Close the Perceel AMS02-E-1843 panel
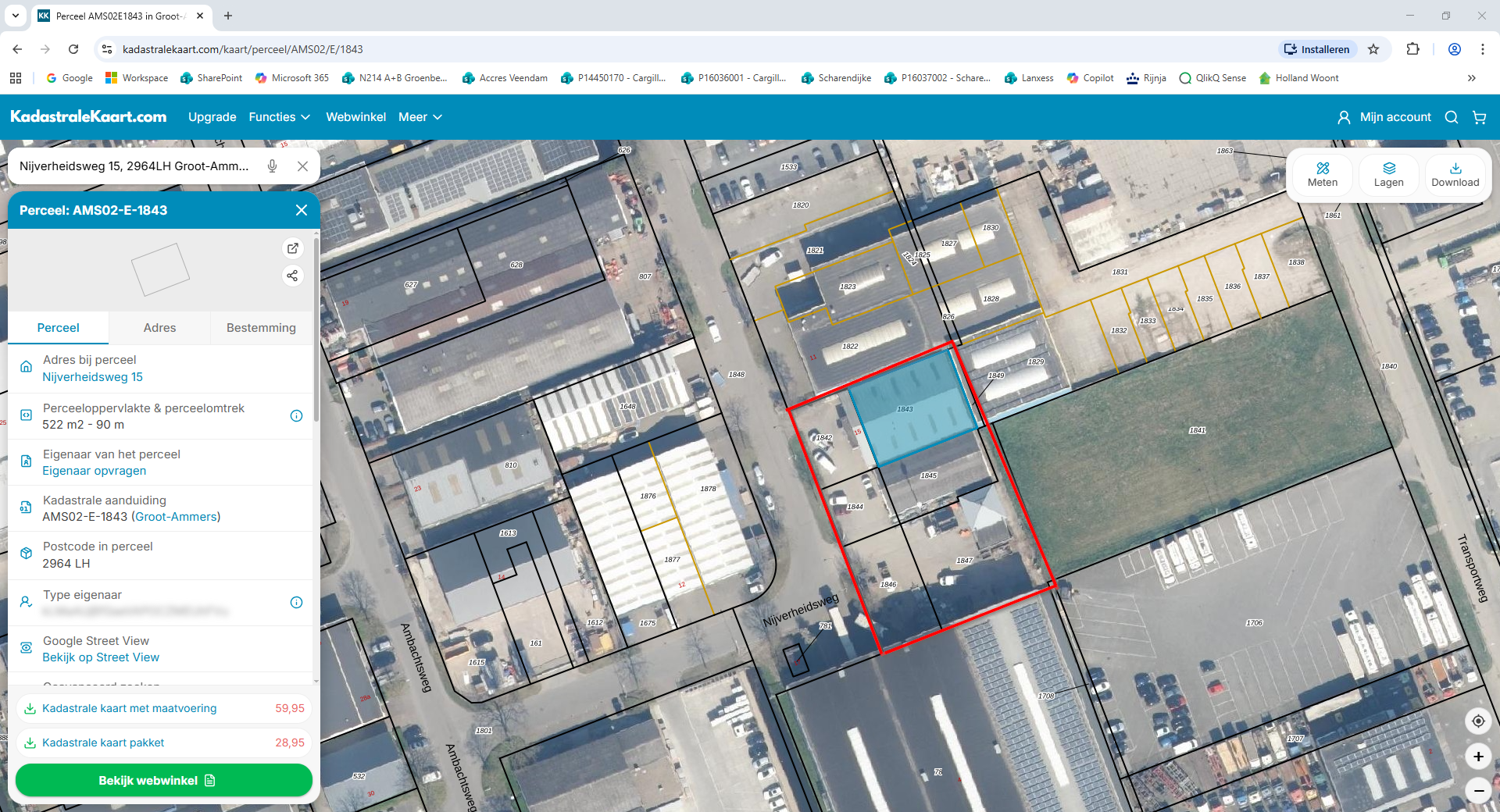 302,210
